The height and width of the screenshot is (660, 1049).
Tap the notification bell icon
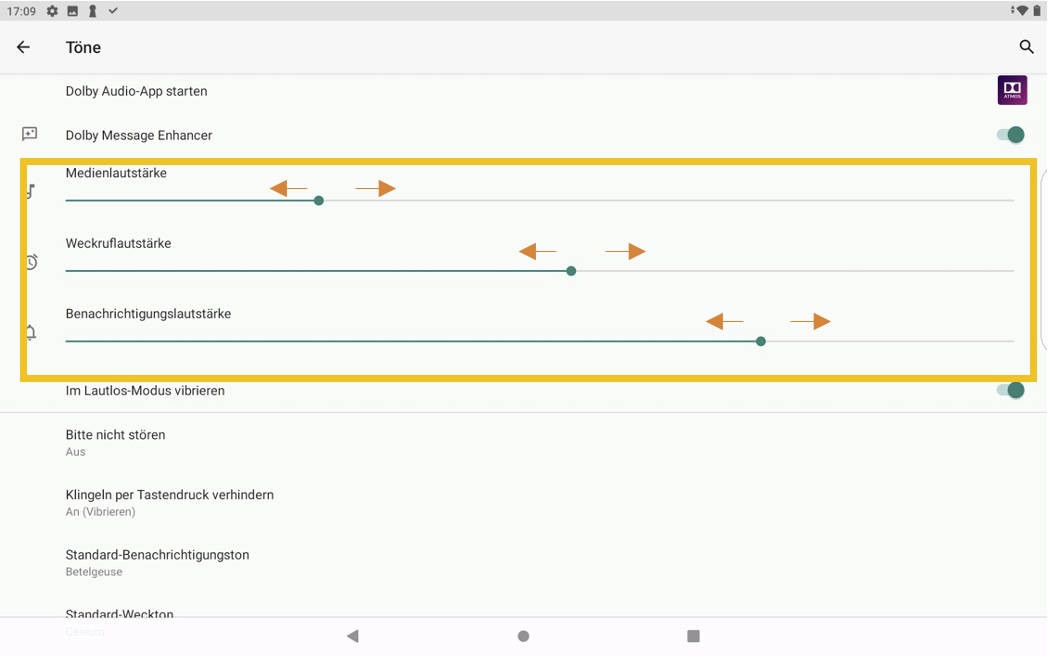pyautogui.click(x=32, y=332)
